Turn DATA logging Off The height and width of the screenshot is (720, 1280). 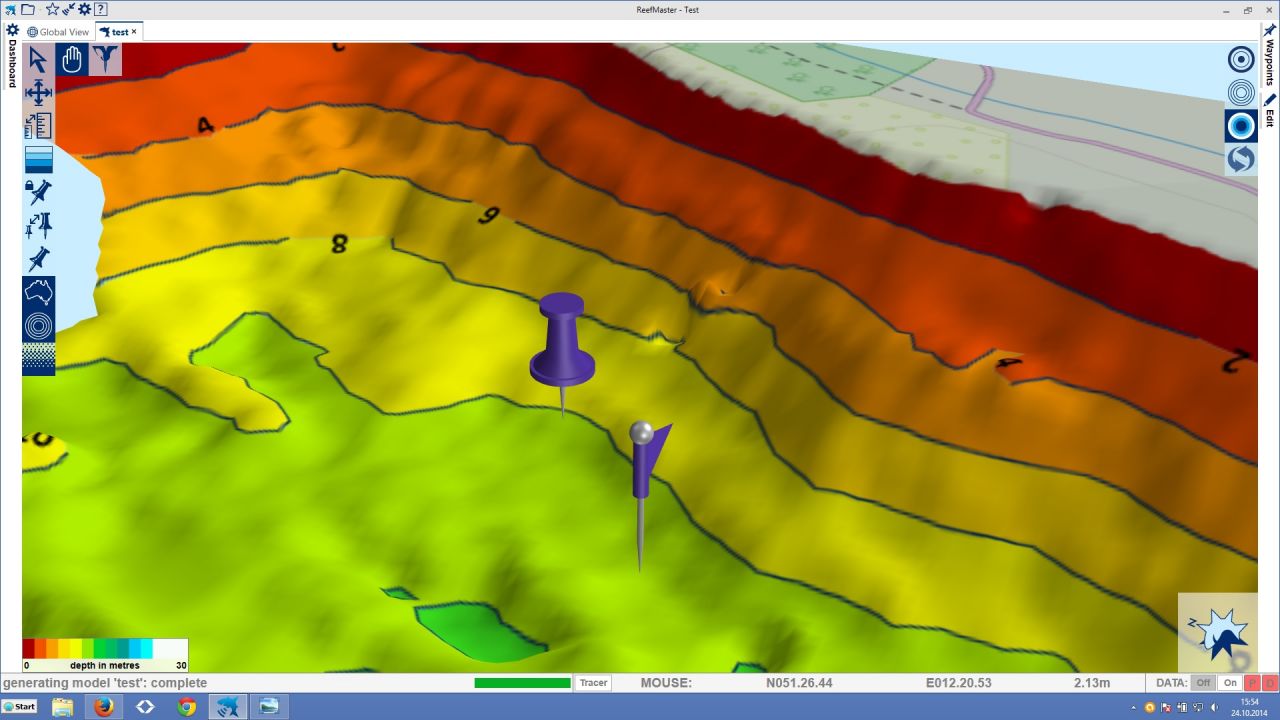(1203, 683)
